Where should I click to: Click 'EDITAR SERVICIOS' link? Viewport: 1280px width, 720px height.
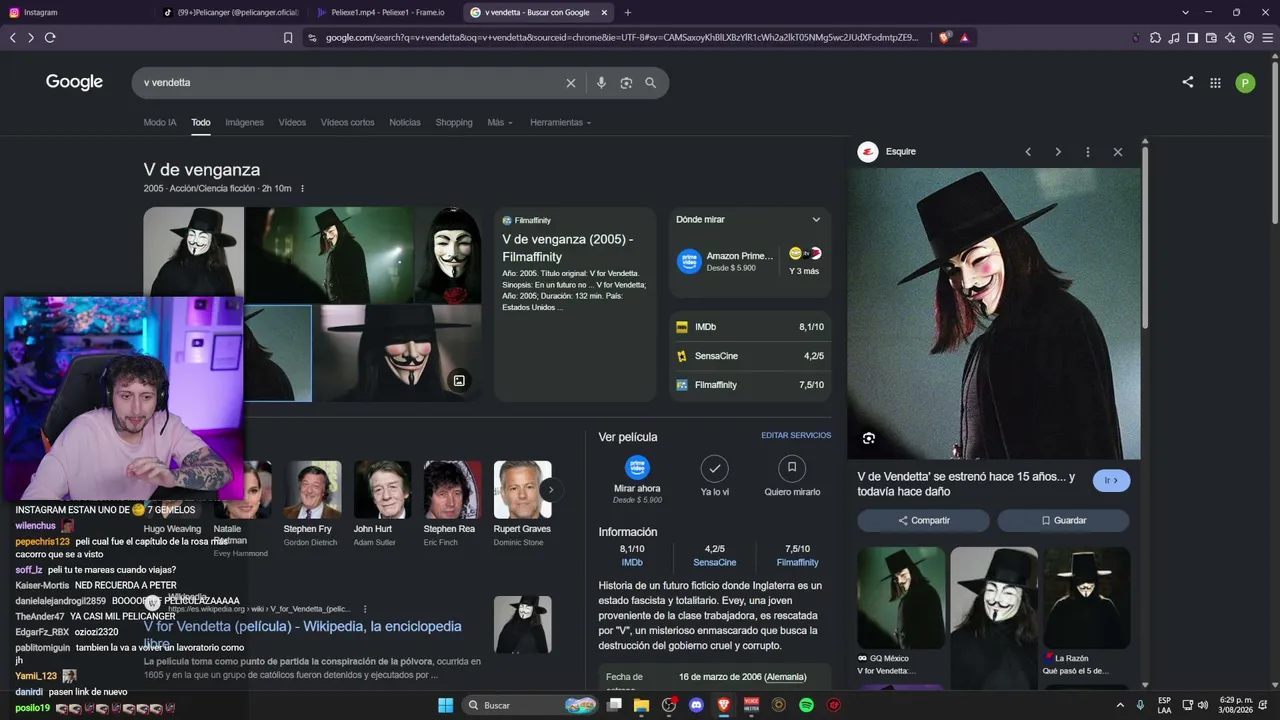coord(796,436)
